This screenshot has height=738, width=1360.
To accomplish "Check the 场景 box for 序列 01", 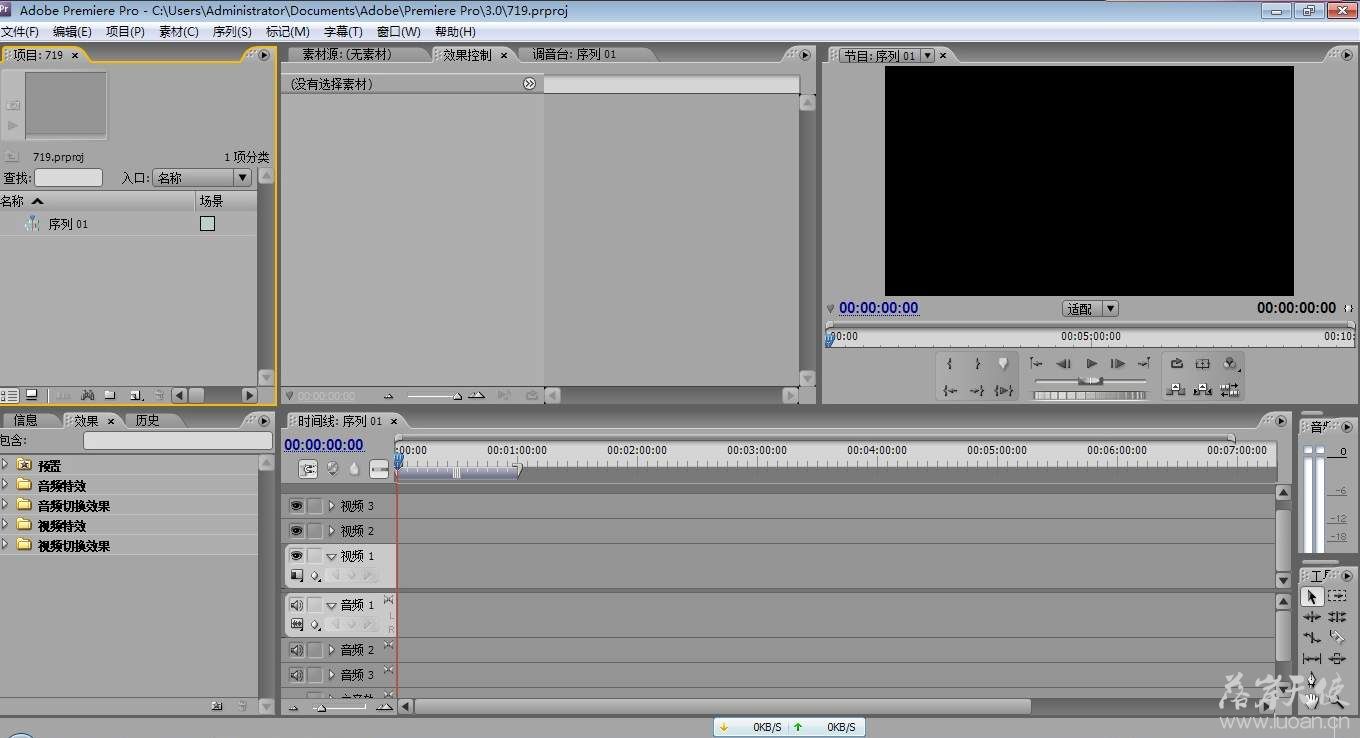I will coord(207,224).
